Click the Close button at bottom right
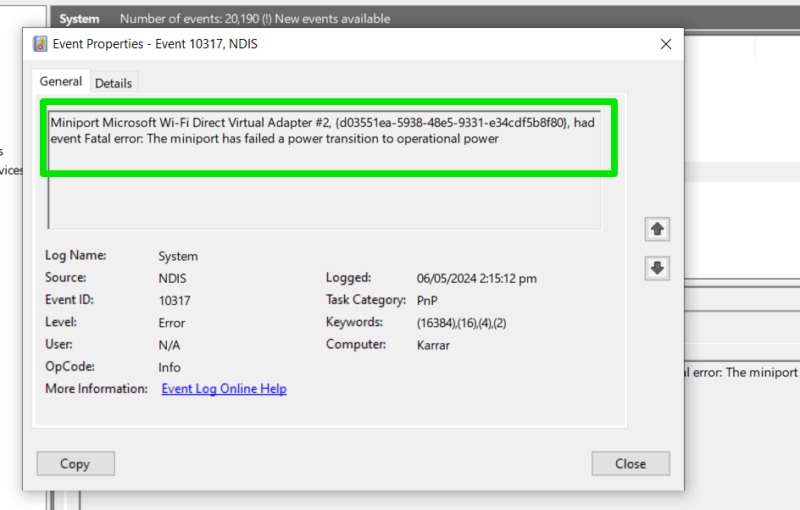Image resolution: width=800 pixels, height=510 pixels. click(x=630, y=464)
